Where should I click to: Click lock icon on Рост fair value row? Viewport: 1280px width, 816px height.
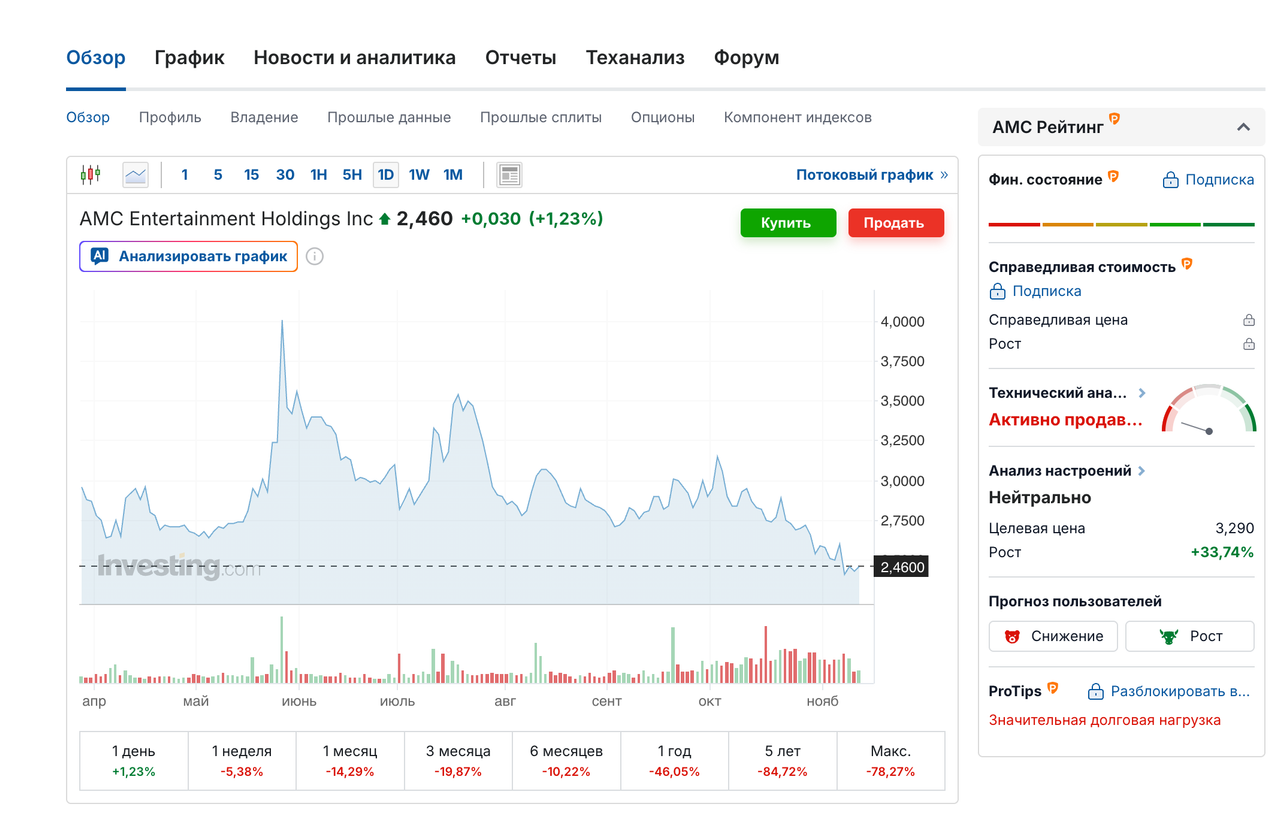(x=1248, y=344)
